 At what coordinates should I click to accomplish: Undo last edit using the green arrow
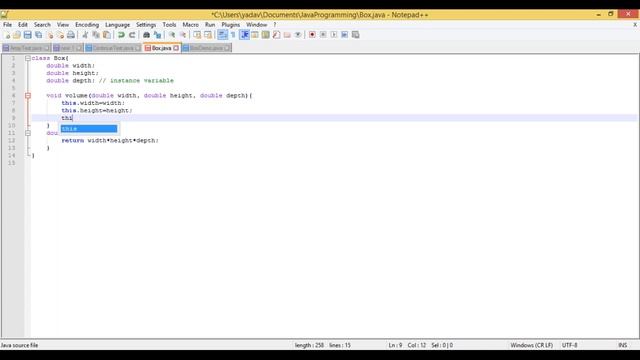(x=121, y=35)
